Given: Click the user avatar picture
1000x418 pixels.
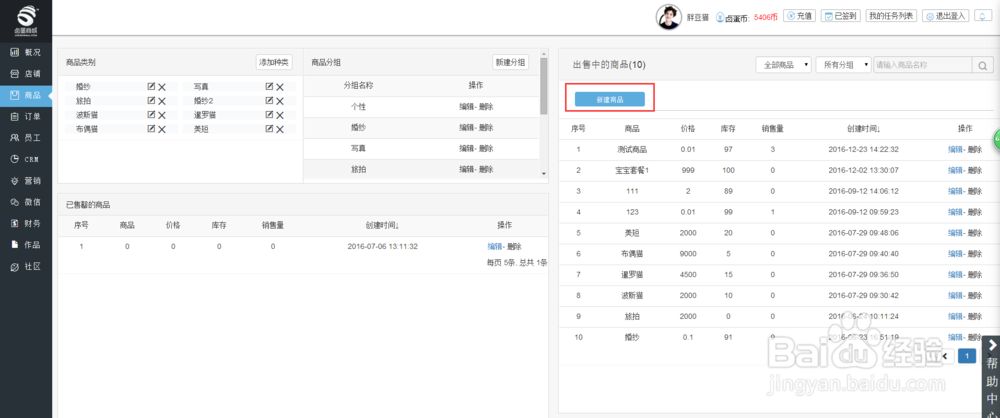Looking at the screenshot, I should click(668, 17).
